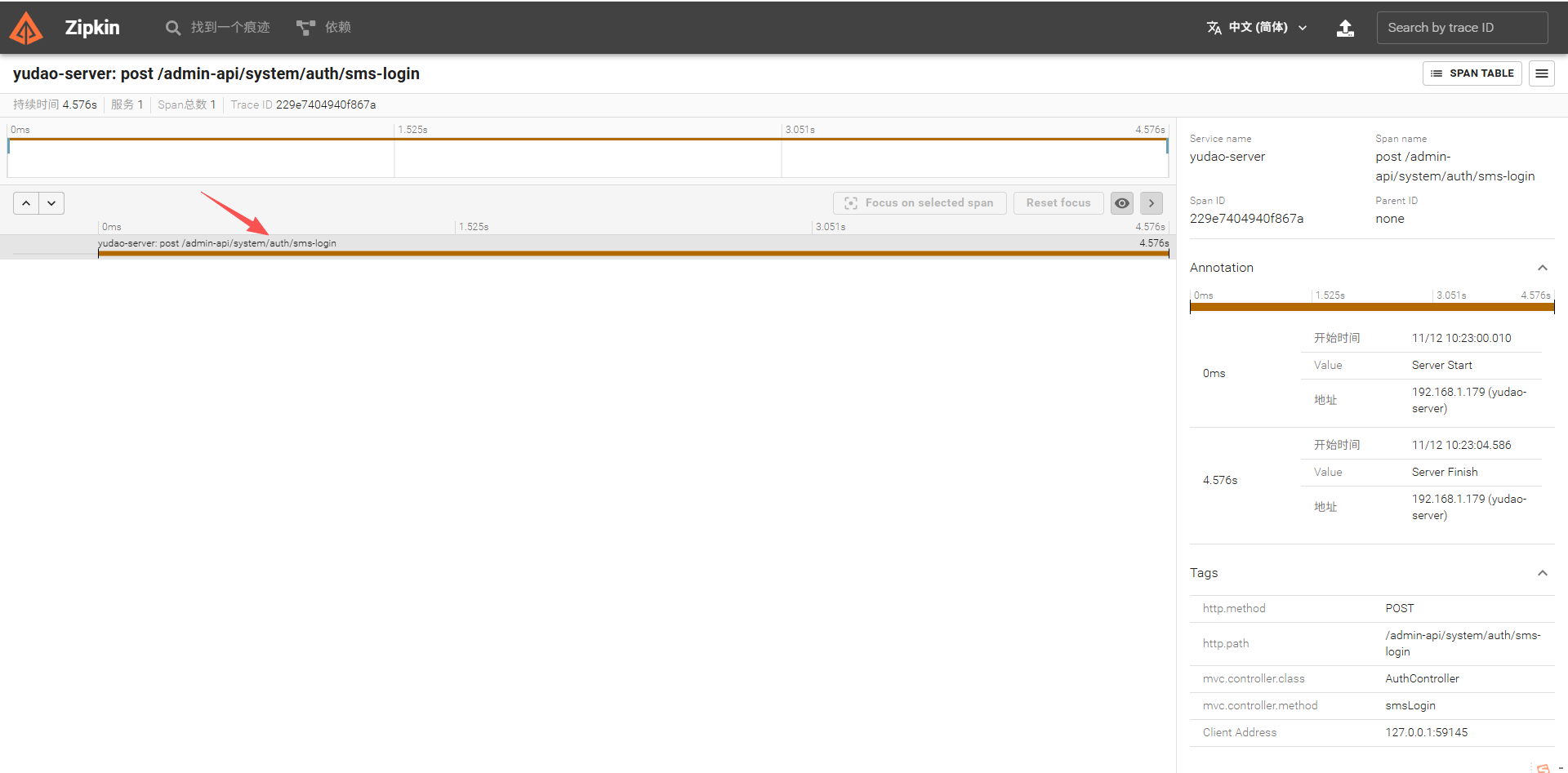
Task: Click the smsLogin tag value
Action: 1410,706
